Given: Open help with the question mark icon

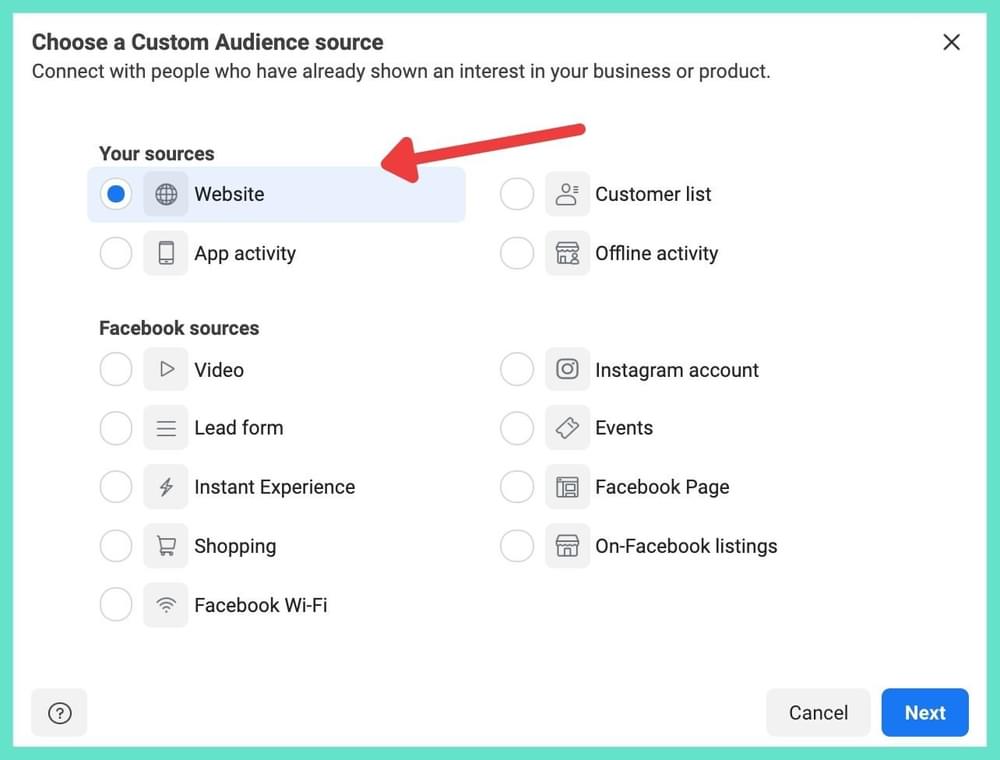Looking at the screenshot, I should [x=60, y=713].
